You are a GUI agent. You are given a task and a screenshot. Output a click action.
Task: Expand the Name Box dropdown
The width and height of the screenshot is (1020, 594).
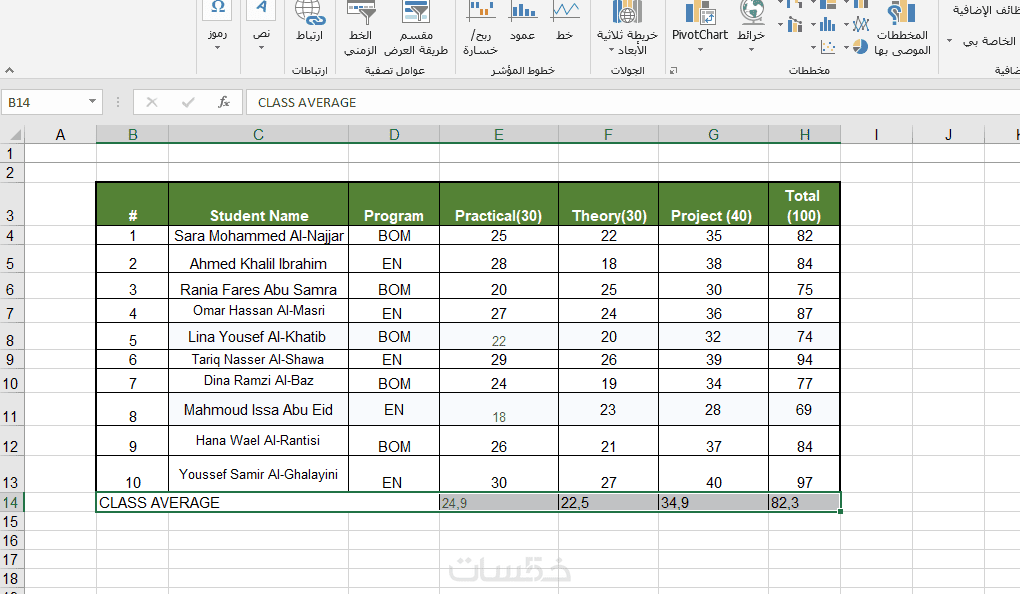tap(92, 101)
